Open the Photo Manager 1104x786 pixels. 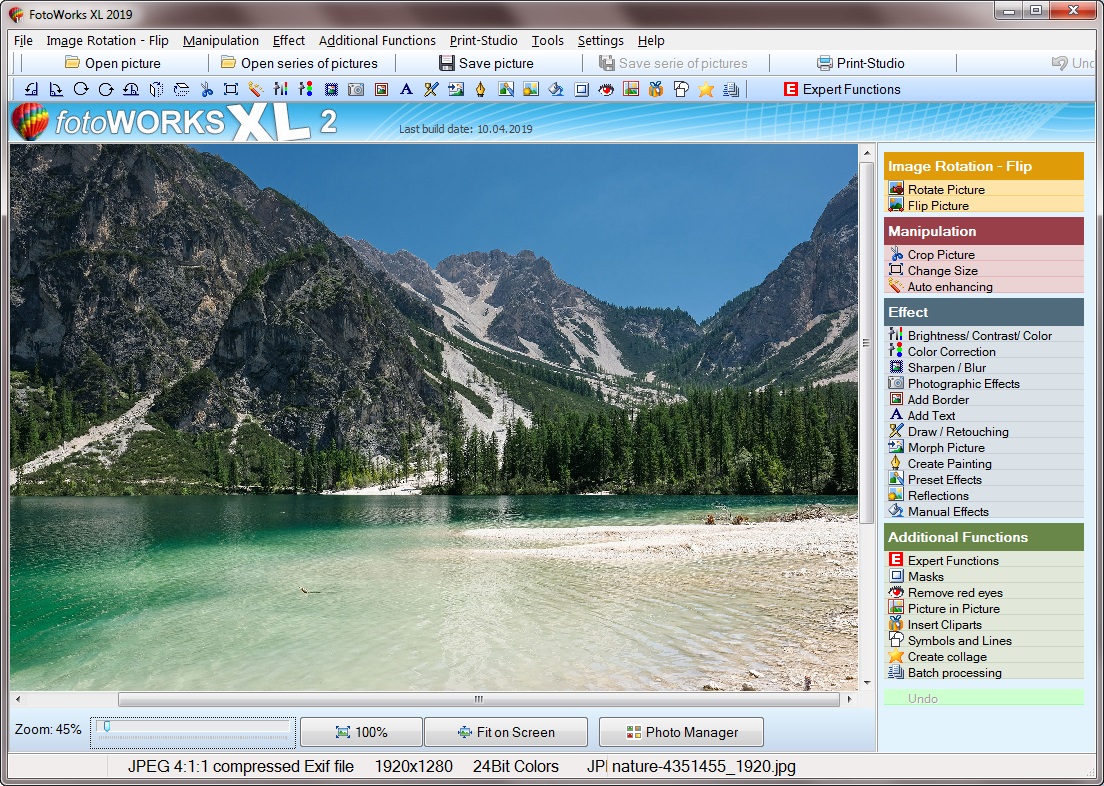[680, 732]
